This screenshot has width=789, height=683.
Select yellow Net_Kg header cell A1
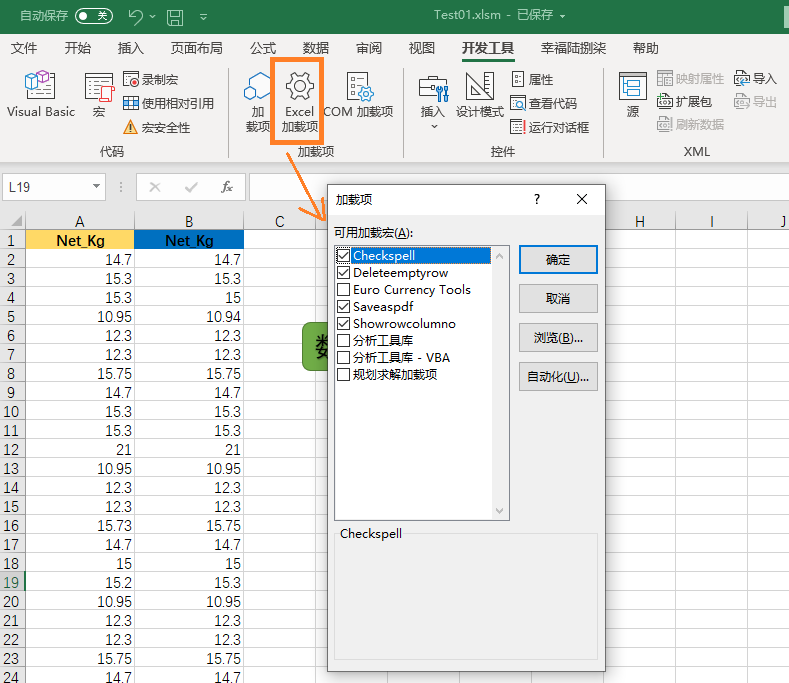pos(80,240)
